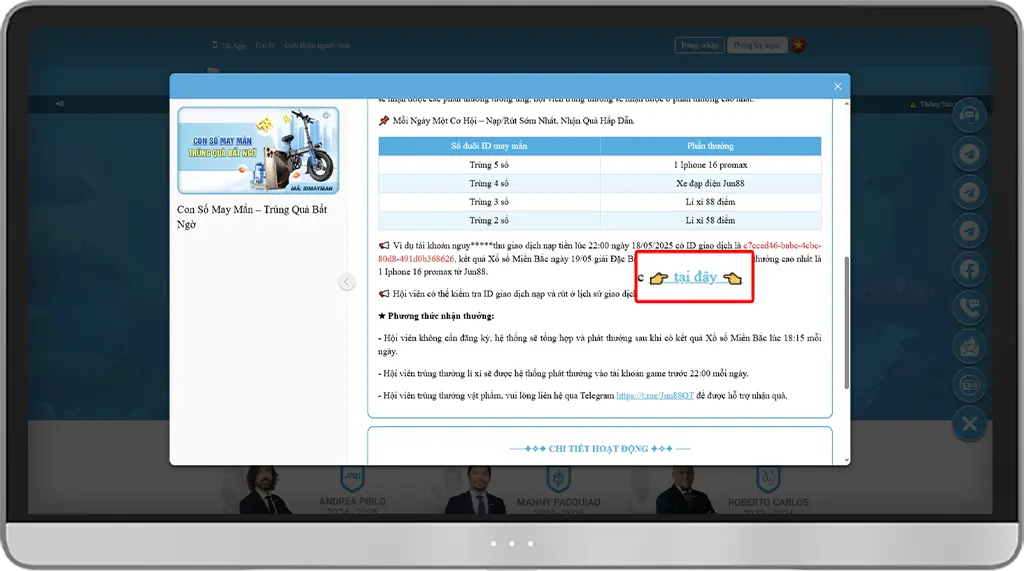
Task: Click the speaker icon on announcement bar
Action: tap(60, 103)
